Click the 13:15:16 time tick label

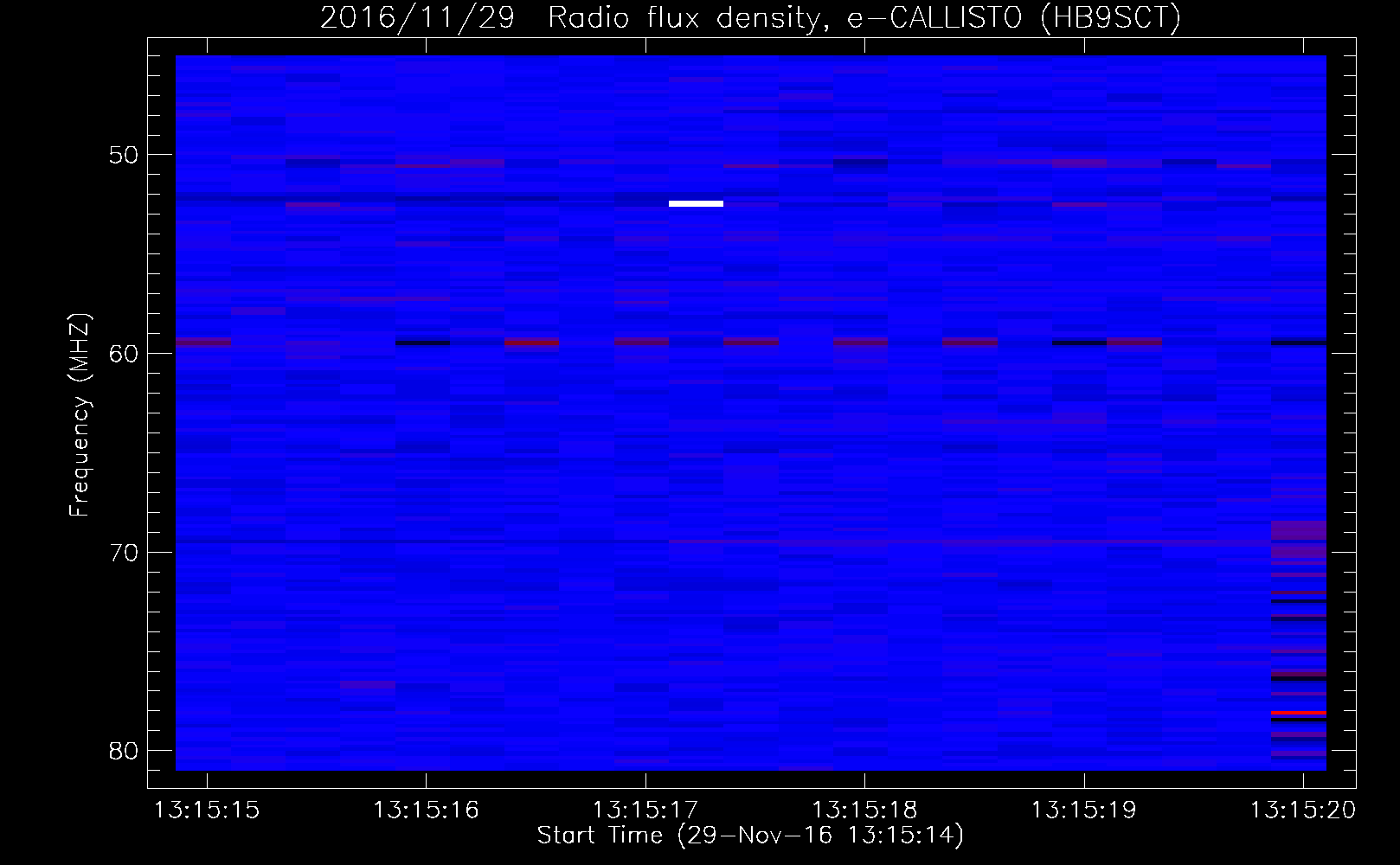(x=426, y=811)
